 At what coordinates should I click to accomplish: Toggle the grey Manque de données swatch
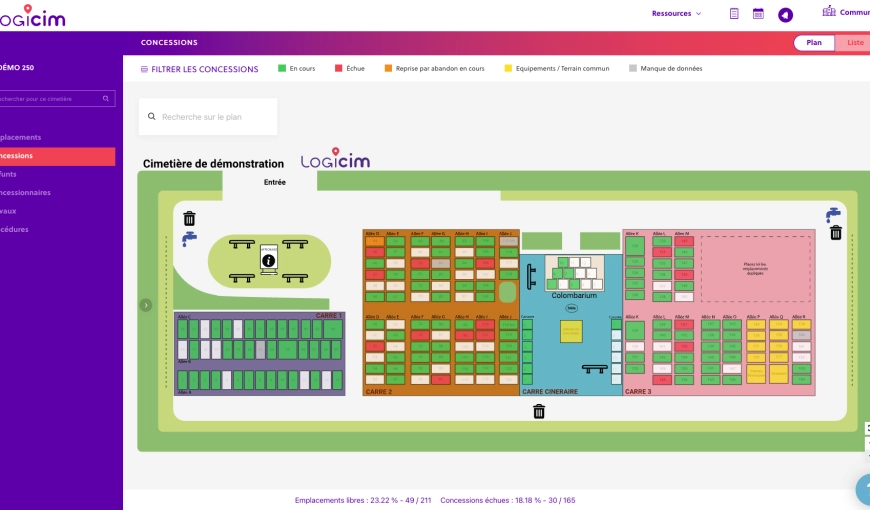point(633,68)
